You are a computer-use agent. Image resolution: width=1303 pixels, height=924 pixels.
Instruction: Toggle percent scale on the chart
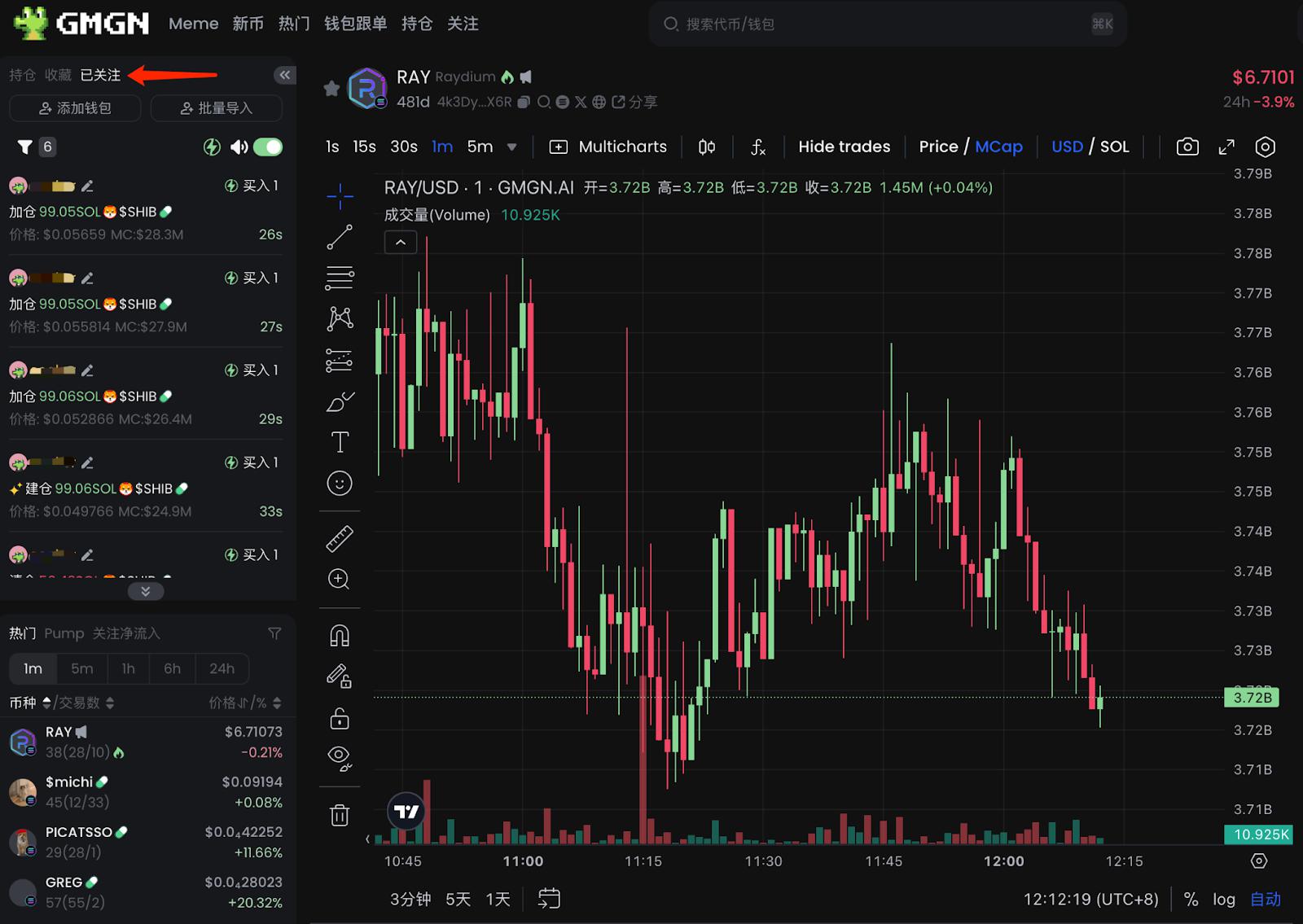(1191, 900)
